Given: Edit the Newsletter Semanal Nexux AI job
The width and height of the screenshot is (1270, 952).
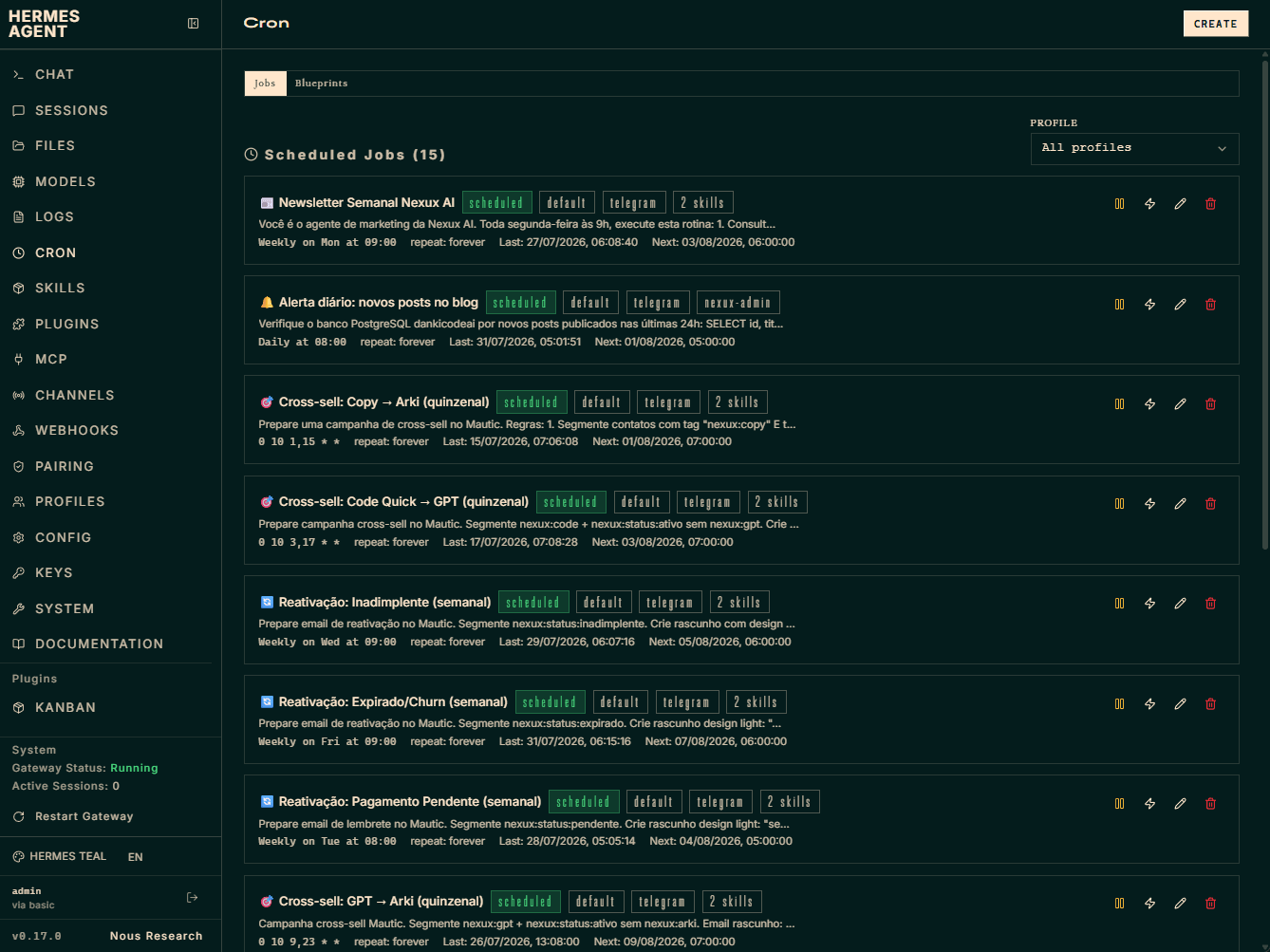Looking at the screenshot, I should [x=1181, y=204].
